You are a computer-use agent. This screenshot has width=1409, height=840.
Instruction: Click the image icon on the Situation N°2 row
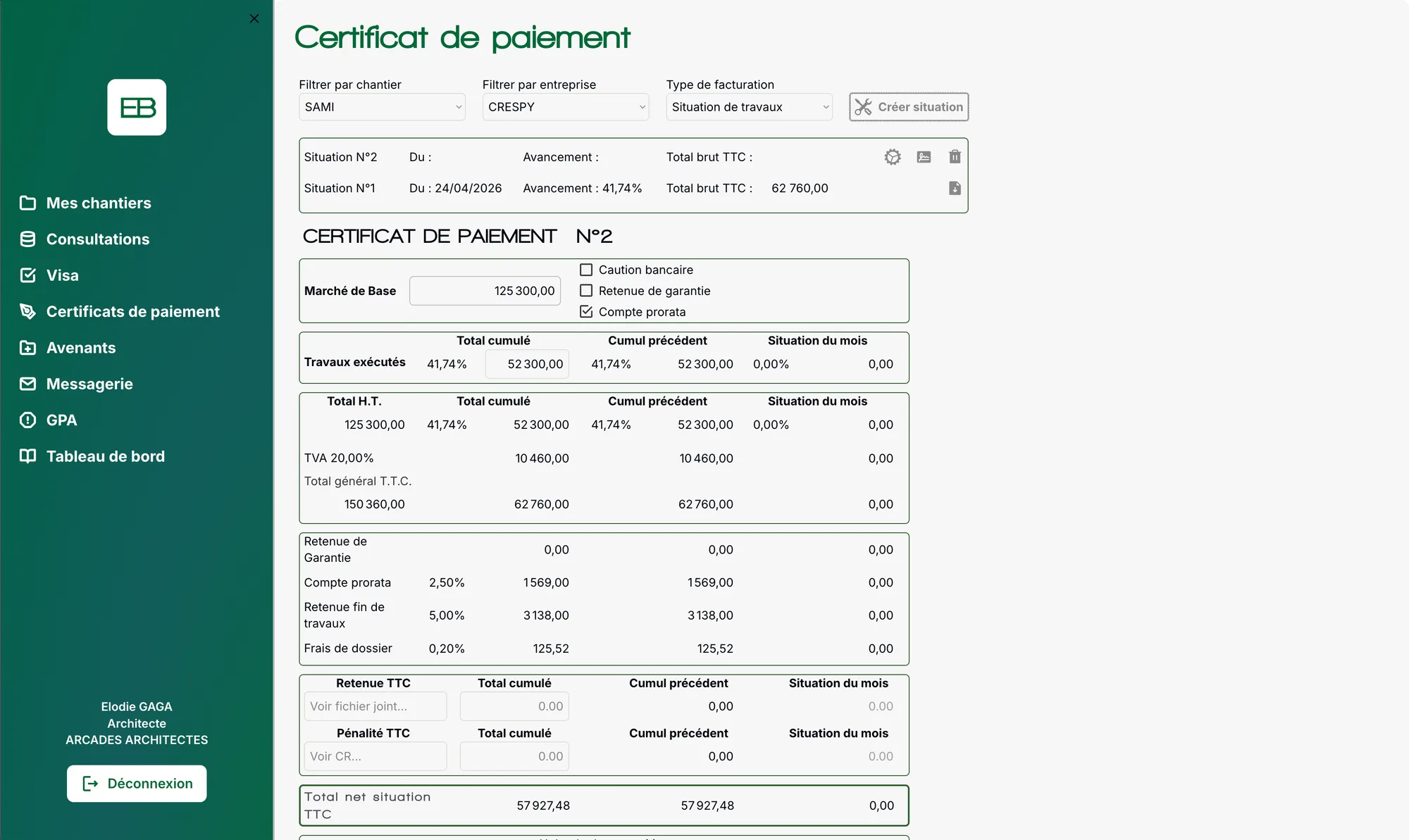pyautogui.click(x=924, y=157)
